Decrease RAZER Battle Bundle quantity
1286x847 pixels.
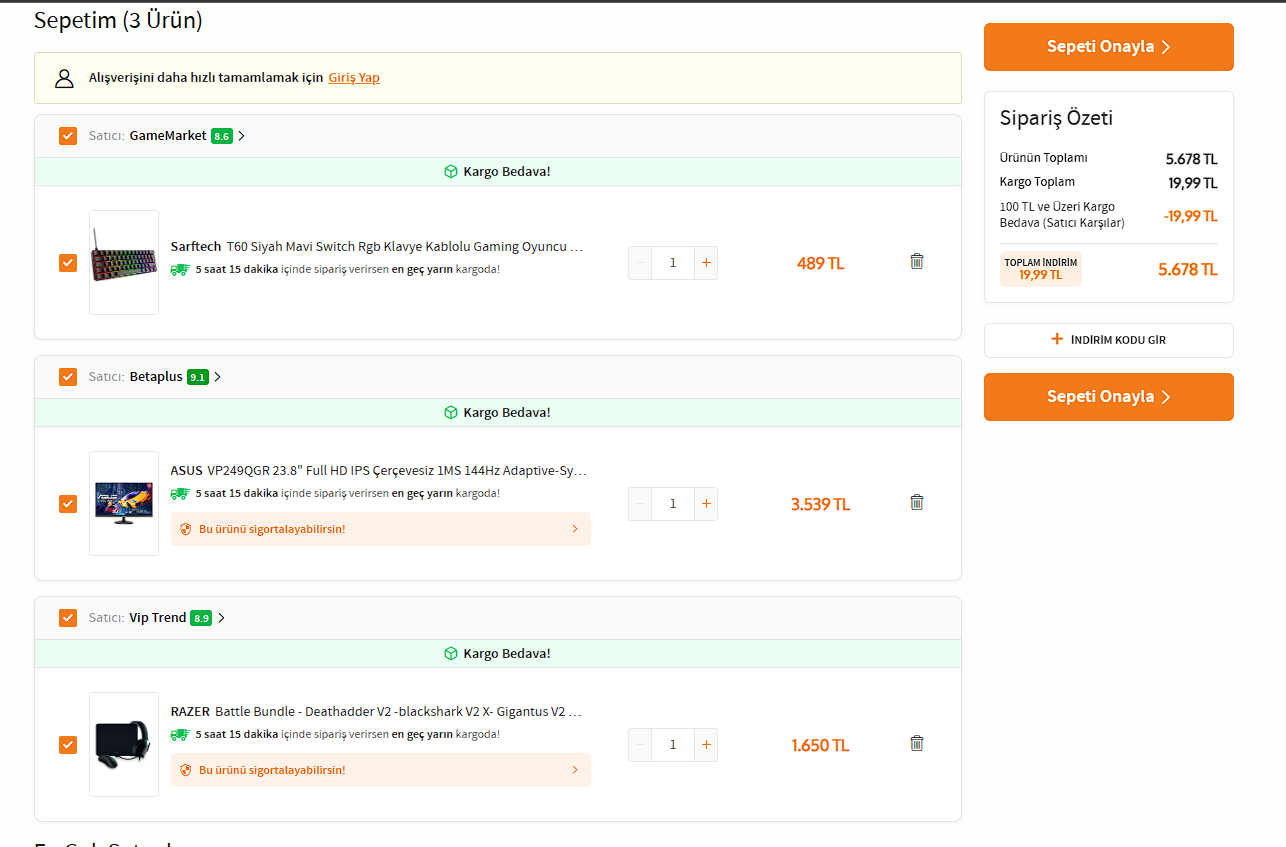tap(640, 745)
